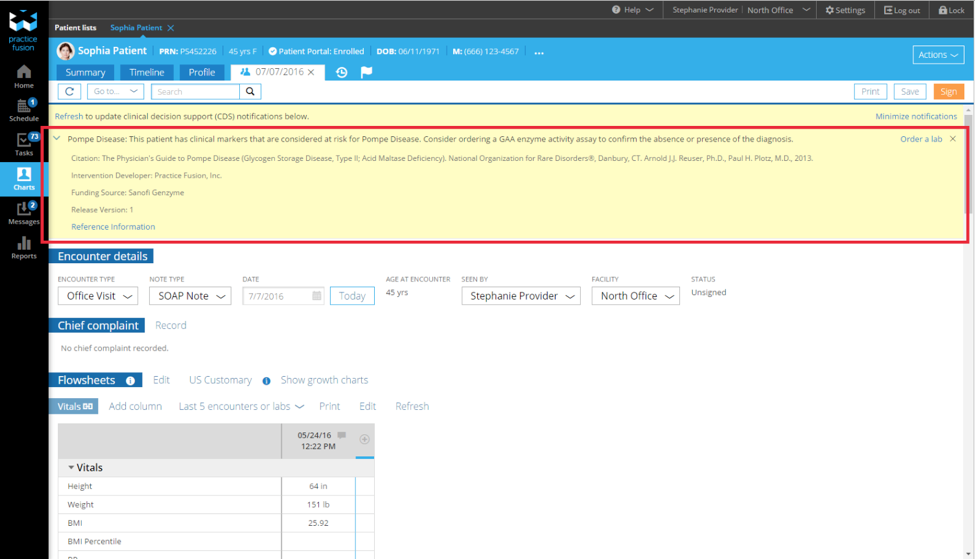This screenshot has width=975, height=559.
Task: Collapse the Vitals row group
Action: (x=71, y=467)
